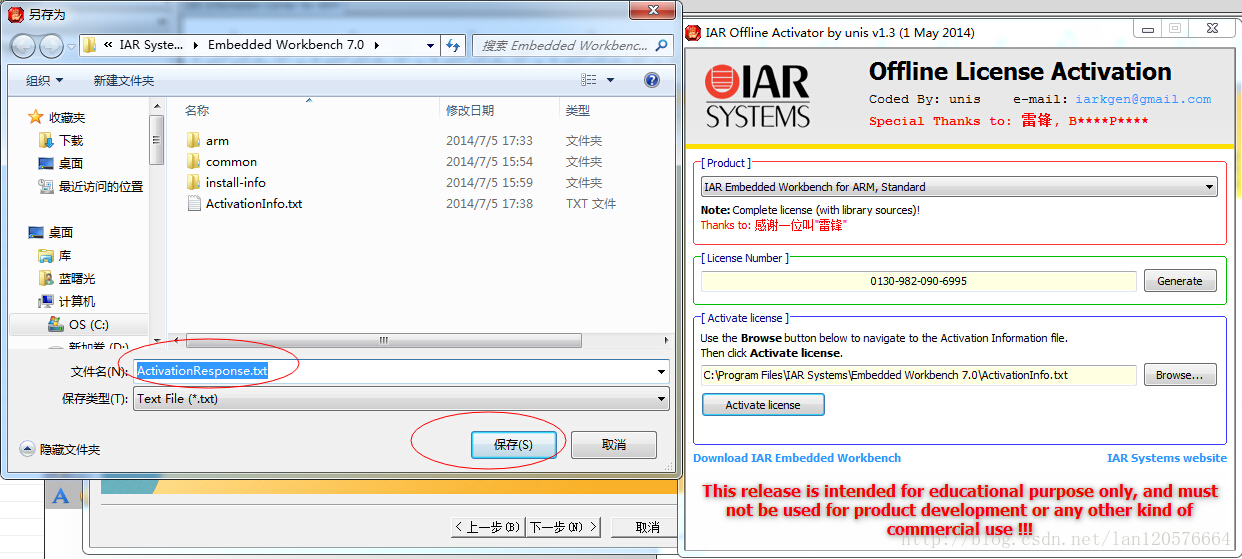The height and width of the screenshot is (559, 1242).
Task: Minimize the IAR Offline Activator window
Action: pos(1149,29)
